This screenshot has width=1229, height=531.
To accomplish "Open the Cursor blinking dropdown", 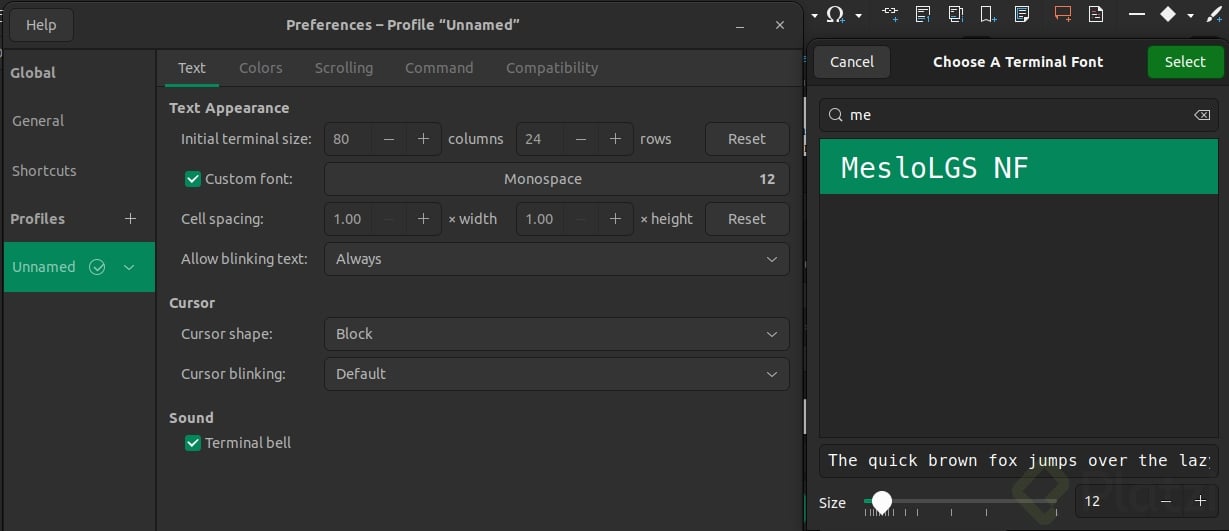I will tap(556, 374).
